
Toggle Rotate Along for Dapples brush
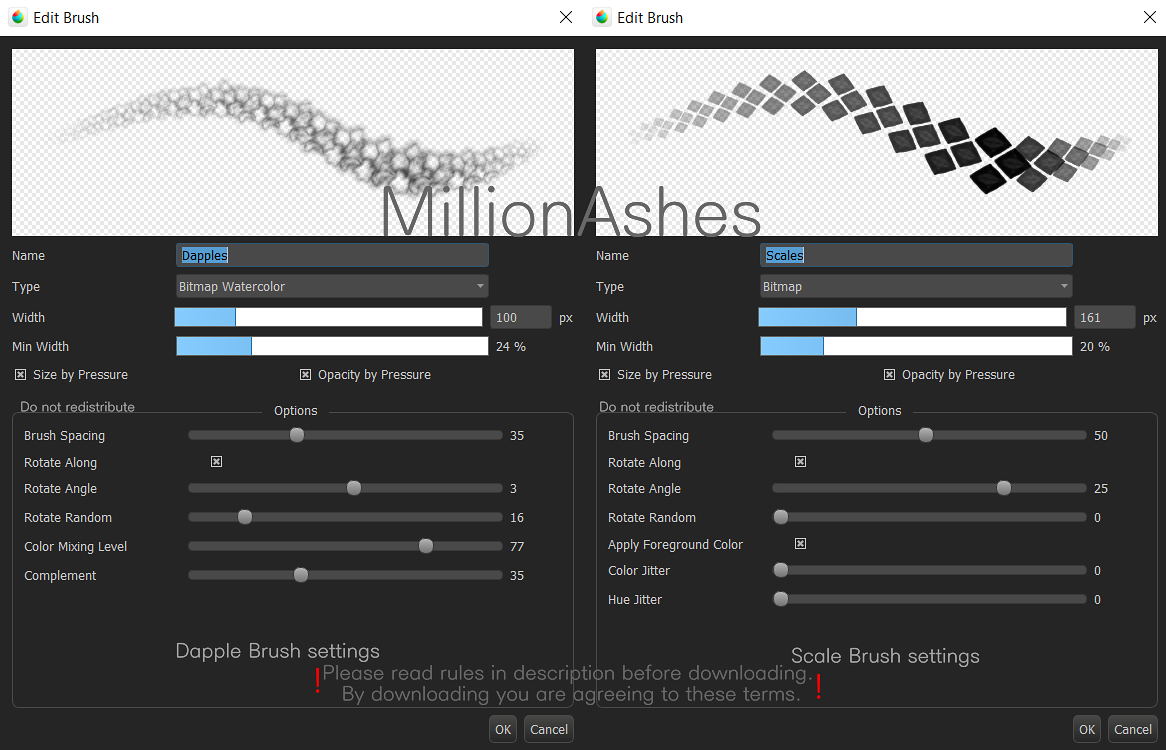pos(216,462)
